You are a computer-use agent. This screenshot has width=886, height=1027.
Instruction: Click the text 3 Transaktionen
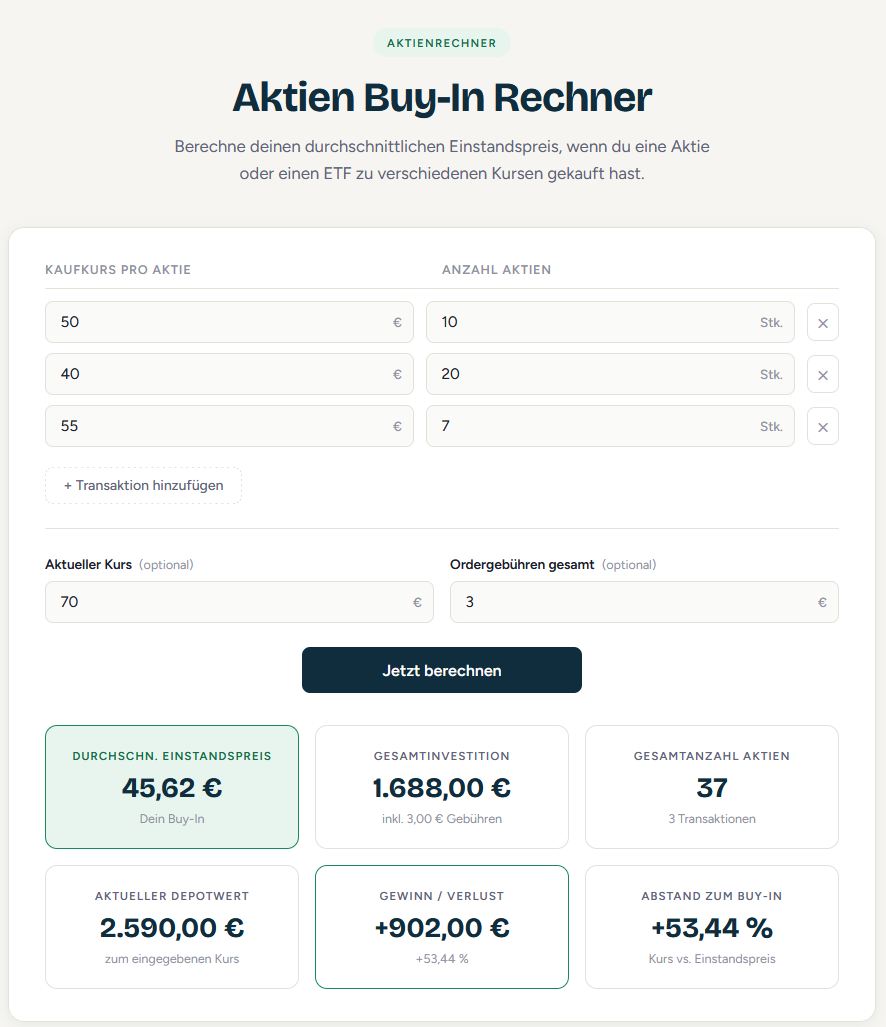tap(712, 819)
